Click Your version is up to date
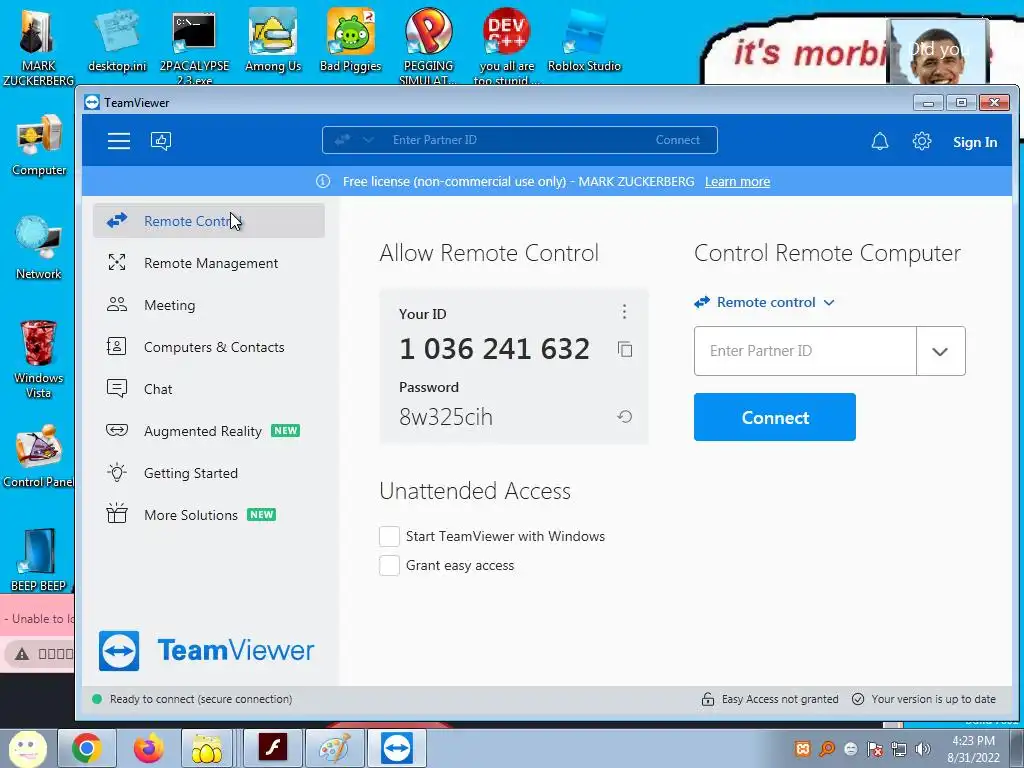The height and width of the screenshot is (768, 1024). click(x=924, y=699)
